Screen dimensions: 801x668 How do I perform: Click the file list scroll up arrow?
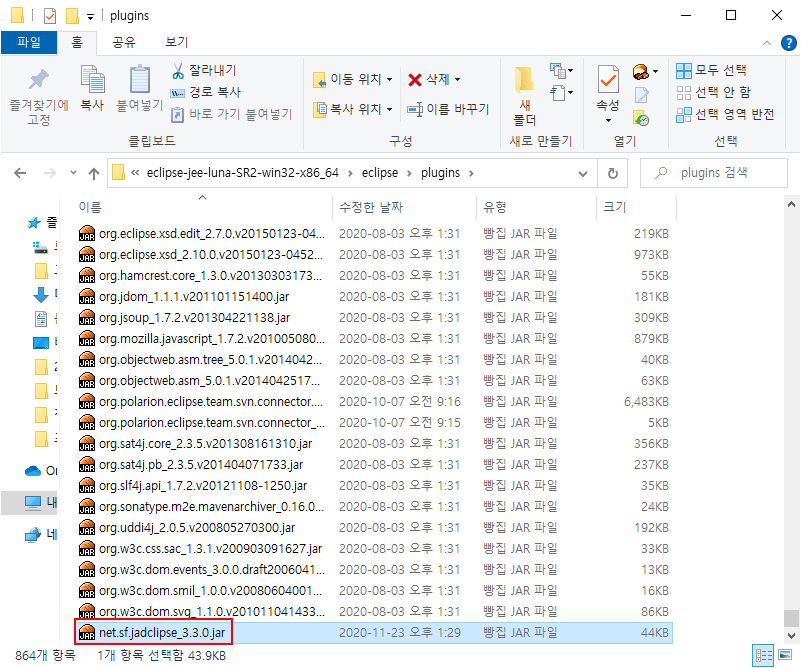coord(791,204)
